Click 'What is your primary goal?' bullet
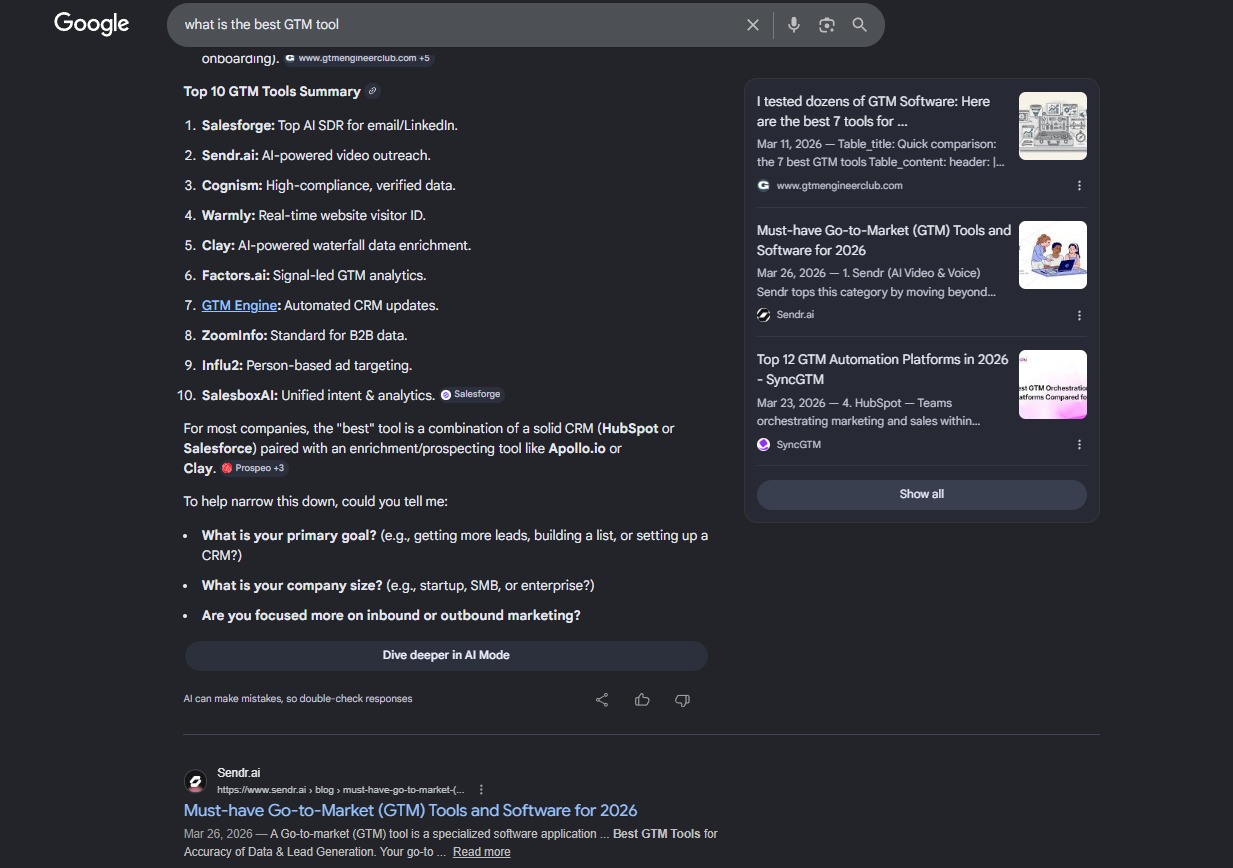The height and width of the screenshot is (868, 1233). (455, 545)
